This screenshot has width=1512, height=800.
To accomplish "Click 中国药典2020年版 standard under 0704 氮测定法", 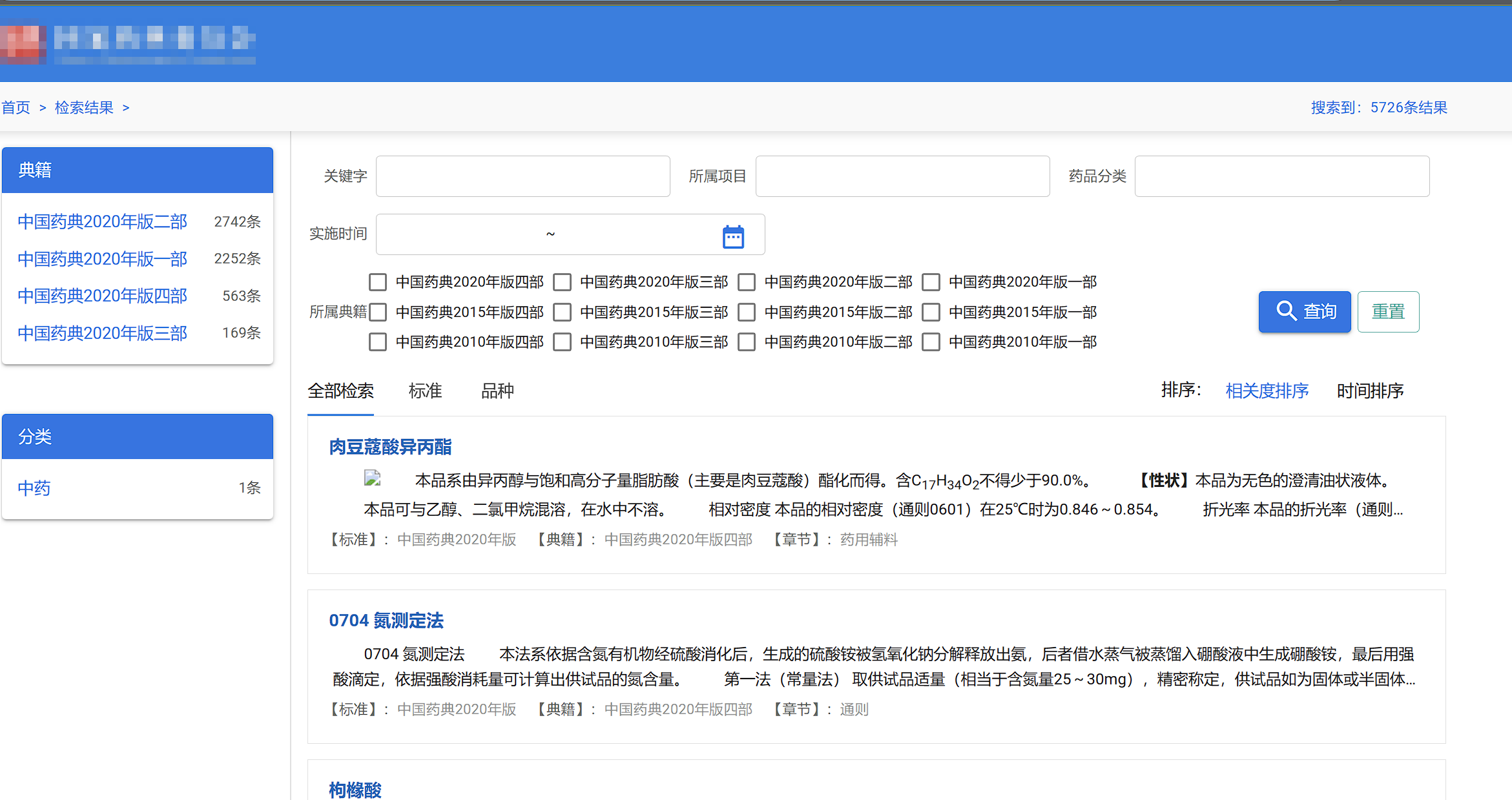I will 457,709.
